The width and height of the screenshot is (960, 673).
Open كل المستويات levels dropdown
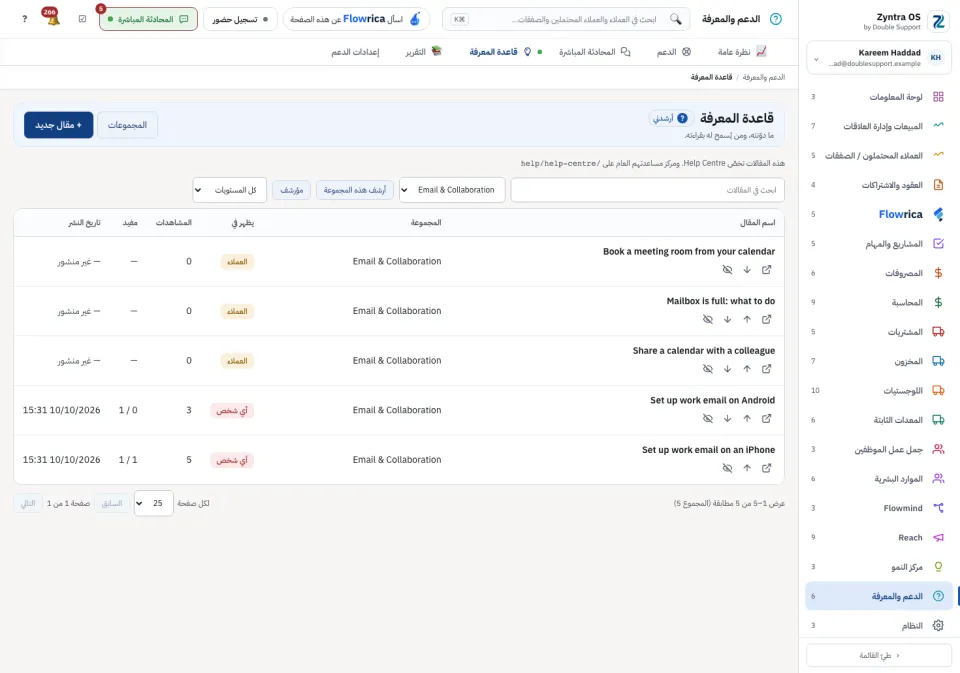[x=230, y=190]
